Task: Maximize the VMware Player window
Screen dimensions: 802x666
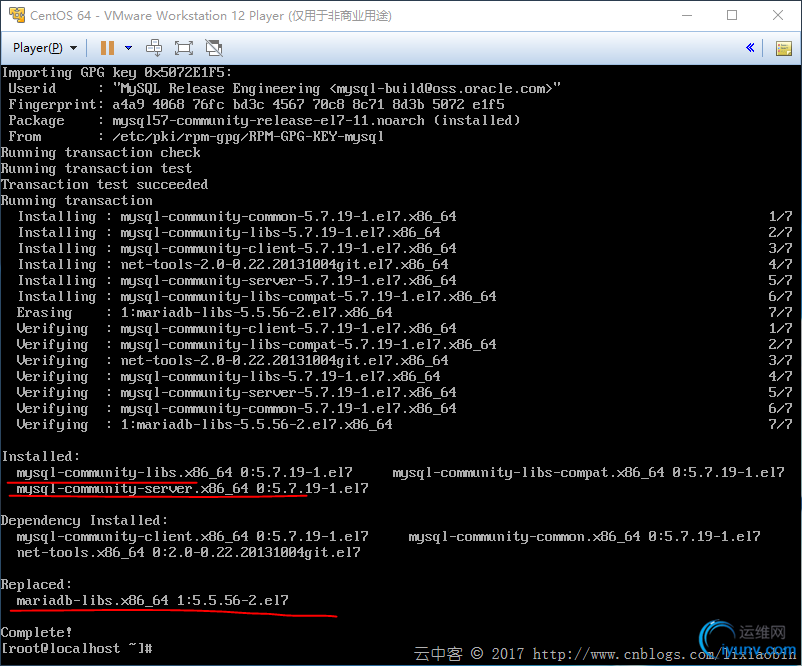Action: [x=732, y=15]
